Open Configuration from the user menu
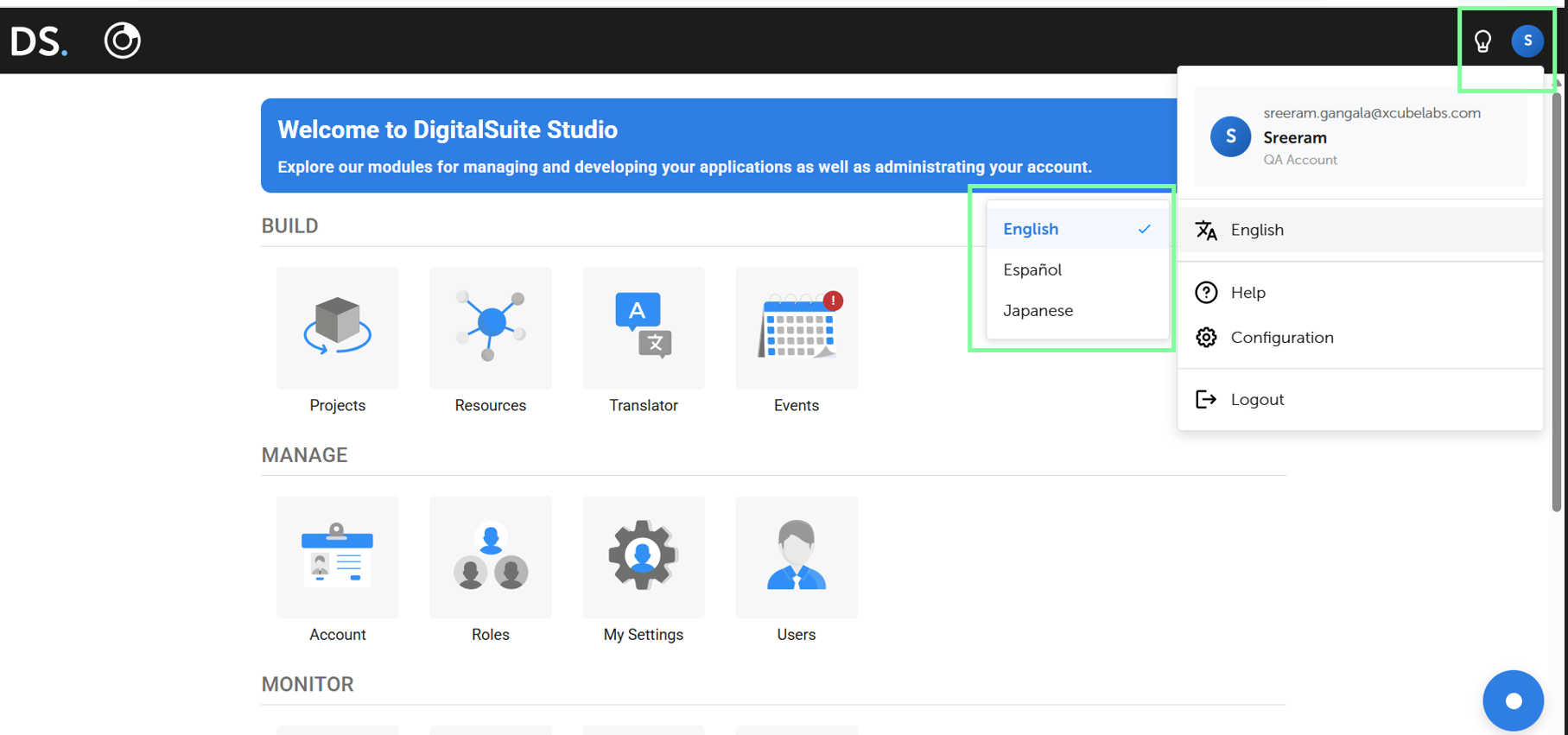 click(x=1282, y=338)
